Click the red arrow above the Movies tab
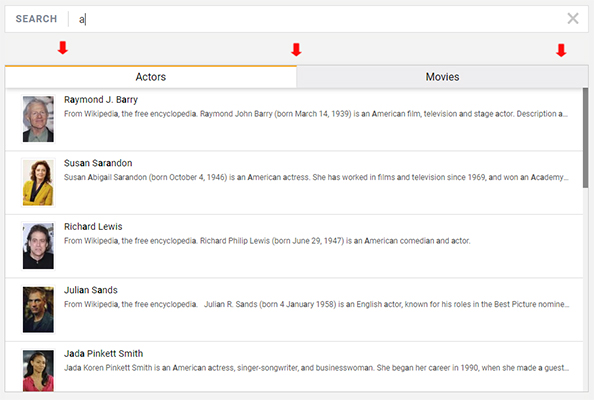 coord(561,50)
